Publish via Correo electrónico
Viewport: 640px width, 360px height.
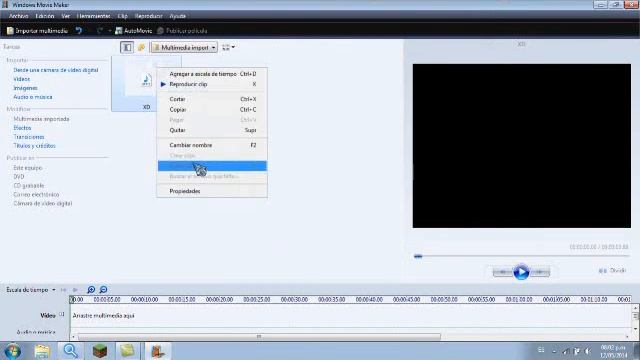tap(36, 195)
